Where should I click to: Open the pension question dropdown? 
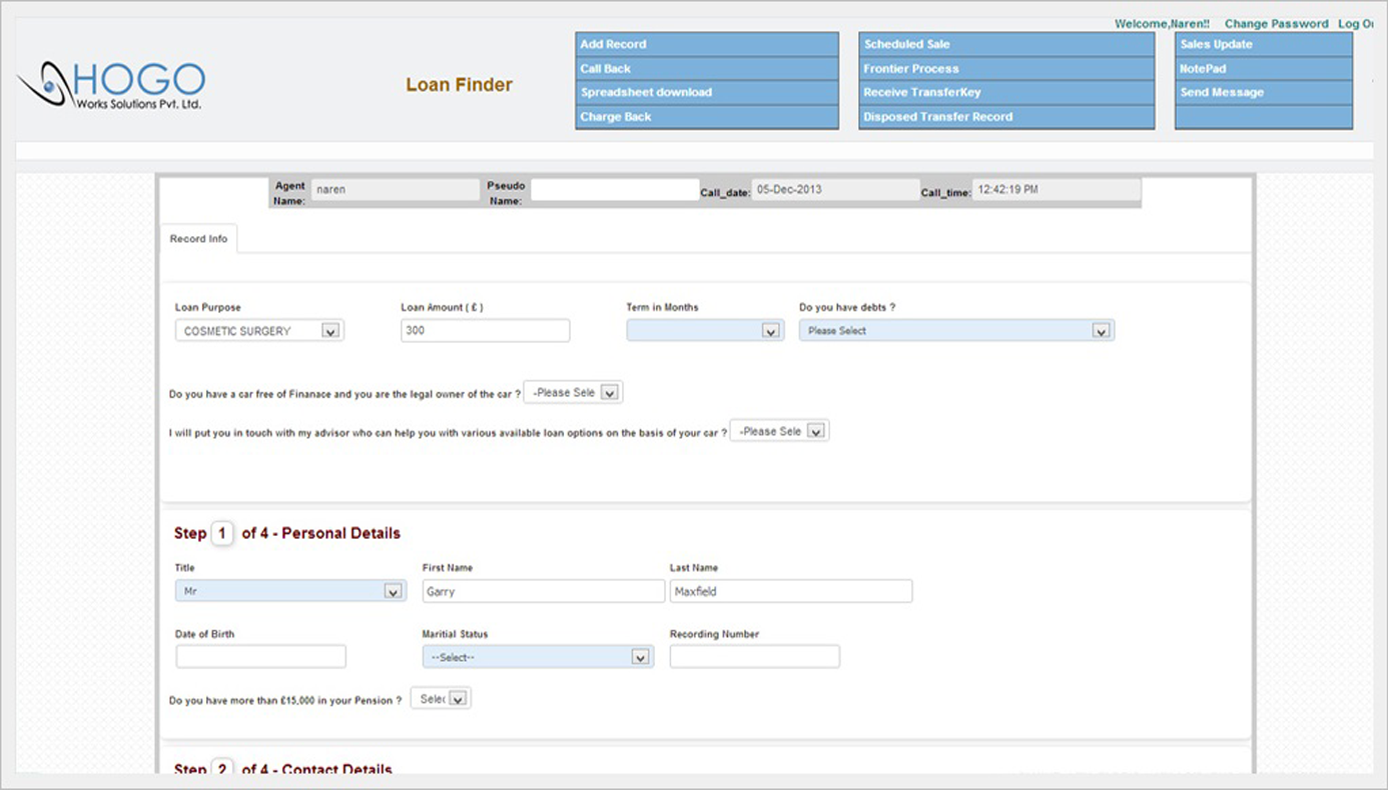tap(441, 699)
